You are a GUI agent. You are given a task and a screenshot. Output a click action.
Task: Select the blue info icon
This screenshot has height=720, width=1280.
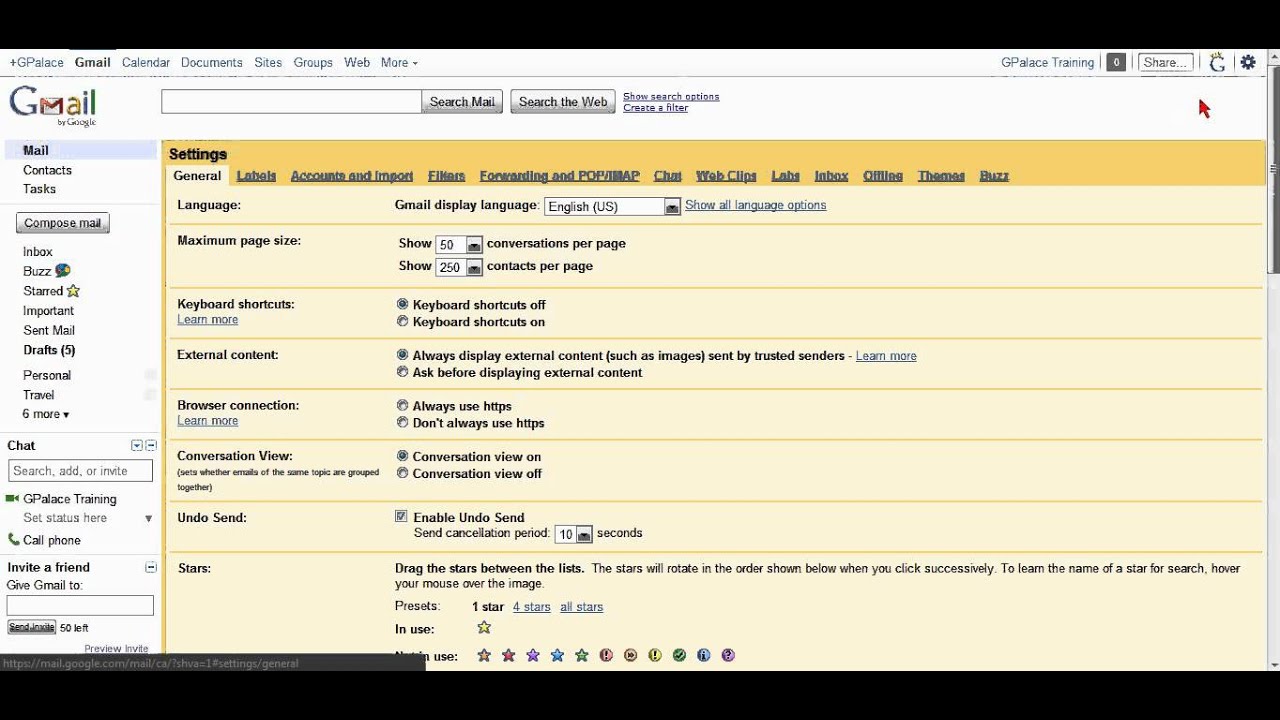click(x=704, y=656)
